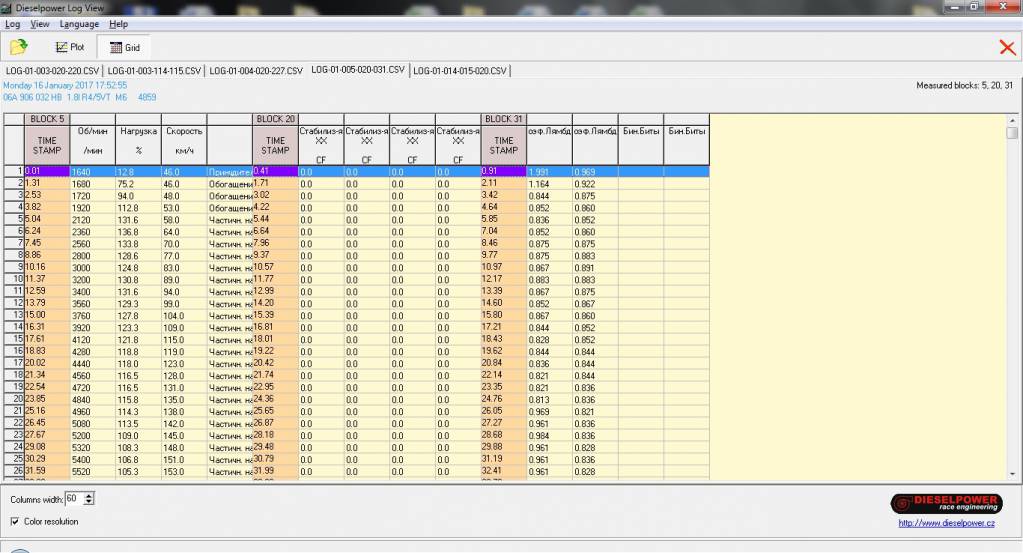Open the Log menu
Viewport: 1023px width, 553px height.
[x=12, y=24]
